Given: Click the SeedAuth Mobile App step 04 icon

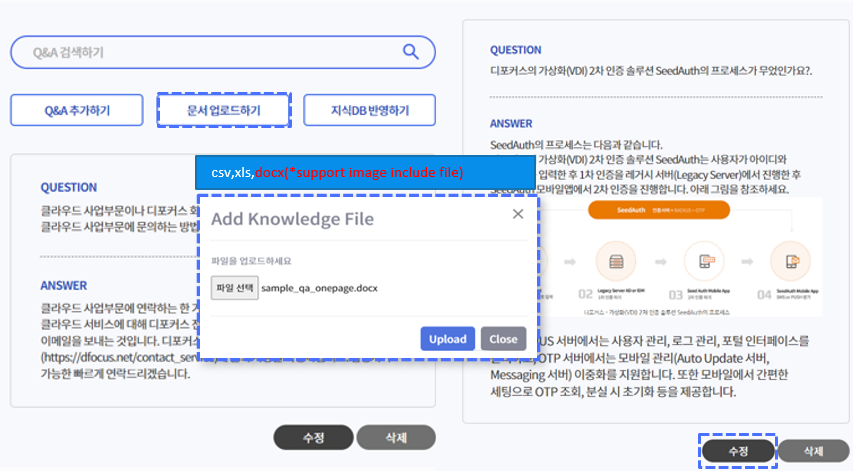Looking at the screenshot, I should 790,262.
